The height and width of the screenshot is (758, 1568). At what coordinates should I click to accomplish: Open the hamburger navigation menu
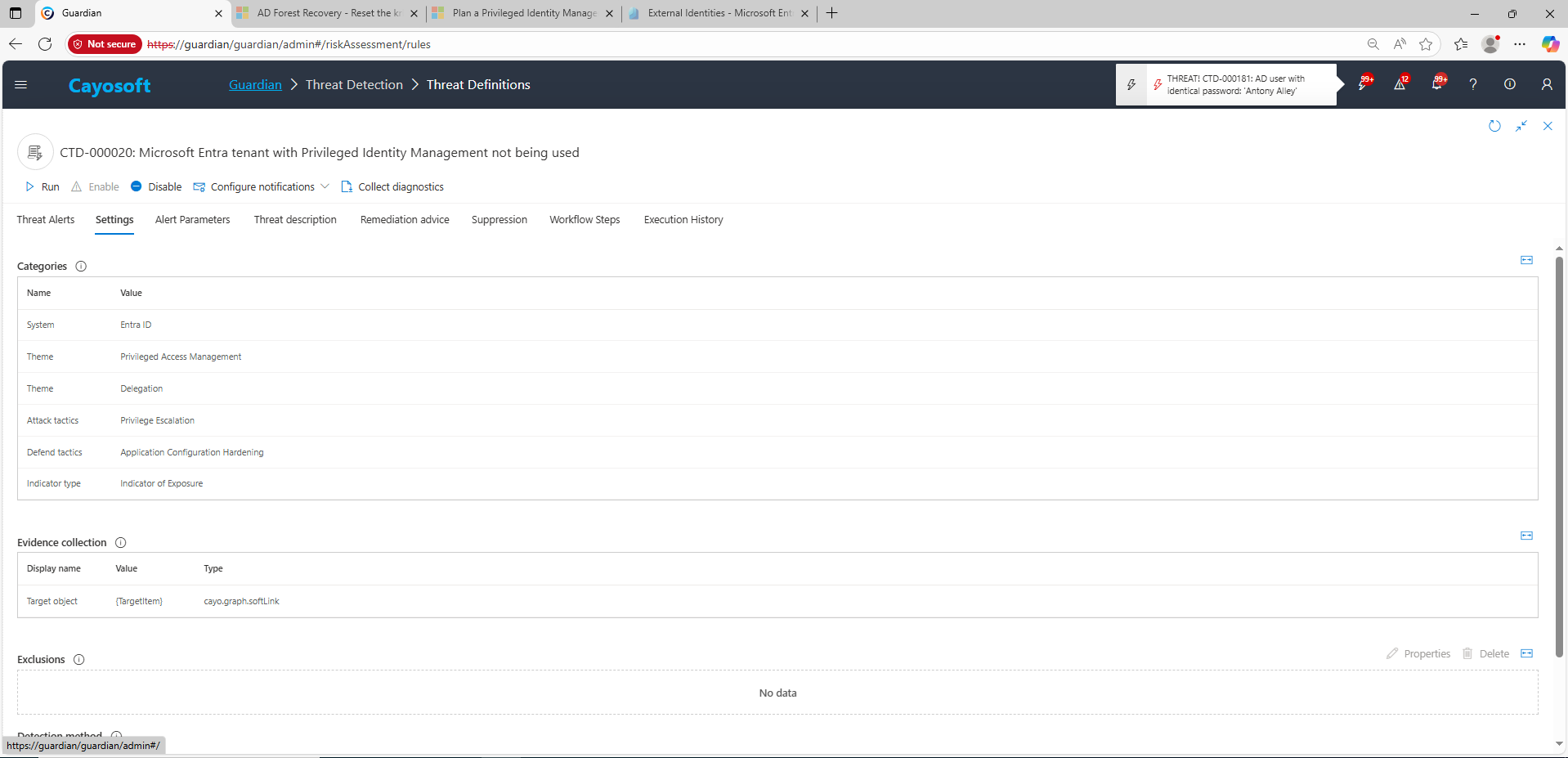(x=21, y=84)
